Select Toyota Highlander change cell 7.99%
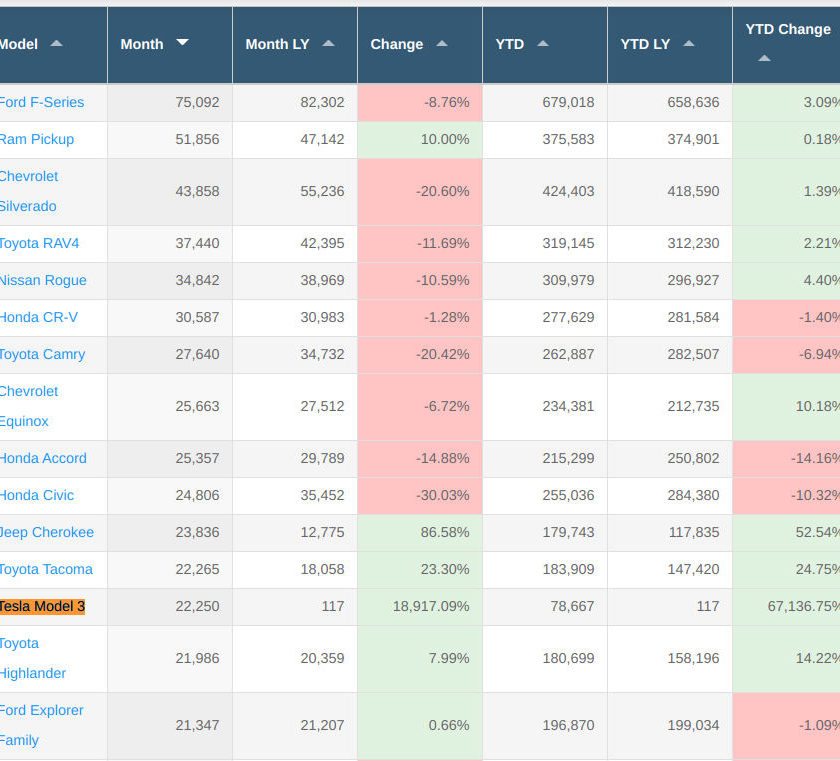Viewport: 840px width, 761px height. 419,659
